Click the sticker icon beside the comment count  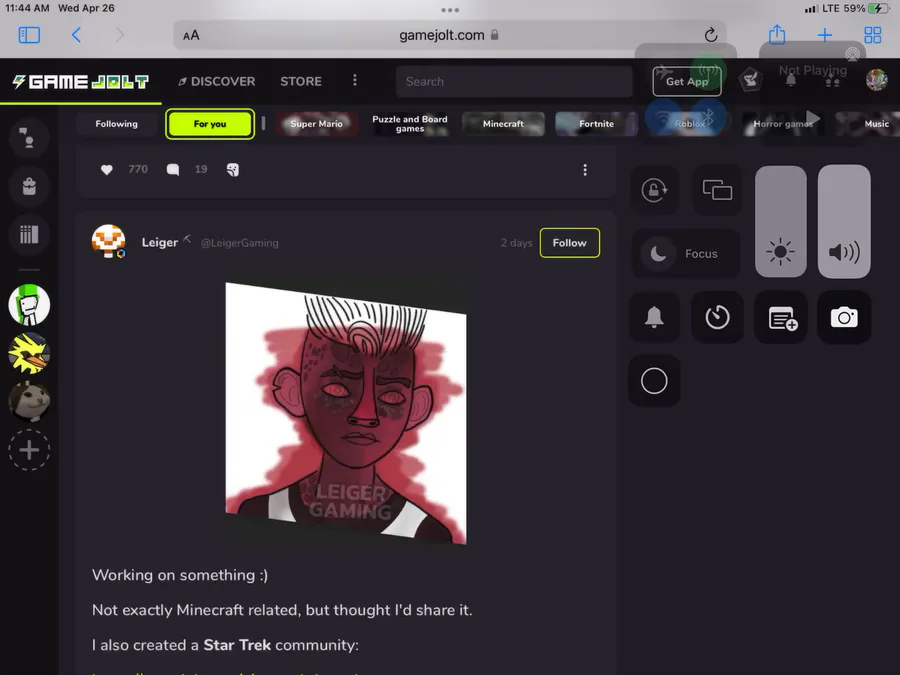pos(232,169)
